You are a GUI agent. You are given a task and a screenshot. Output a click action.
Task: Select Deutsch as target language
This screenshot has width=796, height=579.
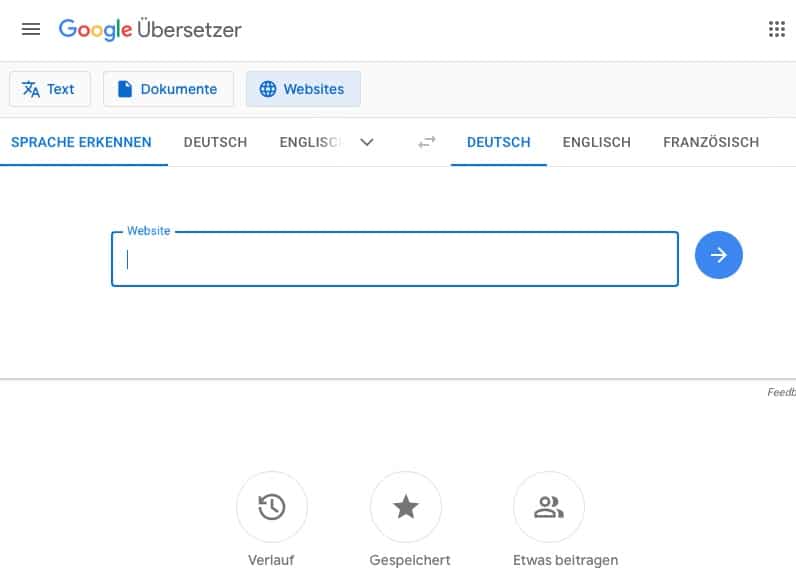pos(498,142)
